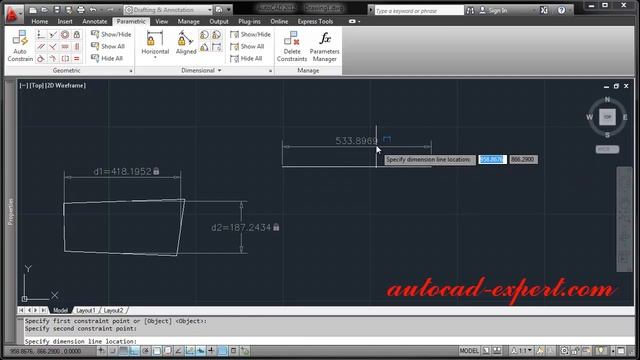Toggle Snap Mode in status bar
The height and width of the screenshot is (360, 640).
tap(113, 351)
